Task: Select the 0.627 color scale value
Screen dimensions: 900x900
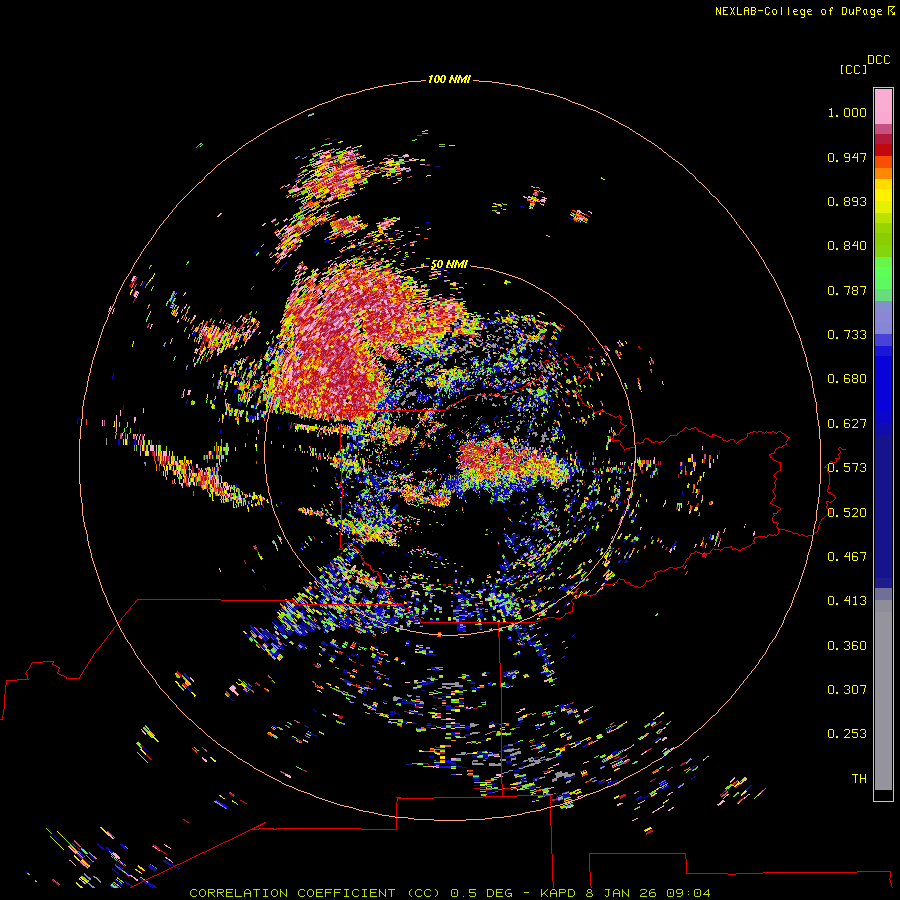Action: point(847,424)
